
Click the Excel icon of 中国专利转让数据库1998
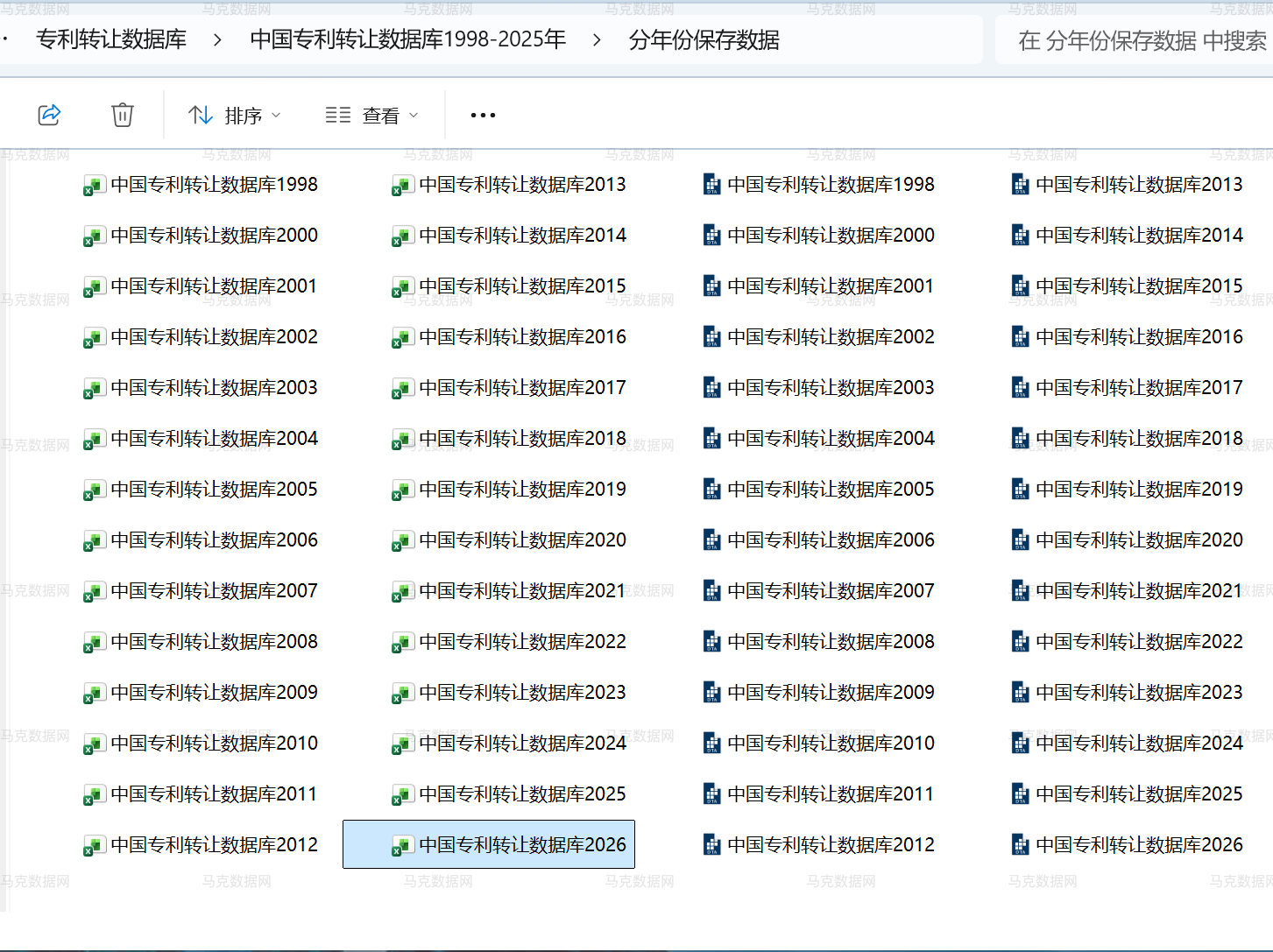[x=94, y=186]
